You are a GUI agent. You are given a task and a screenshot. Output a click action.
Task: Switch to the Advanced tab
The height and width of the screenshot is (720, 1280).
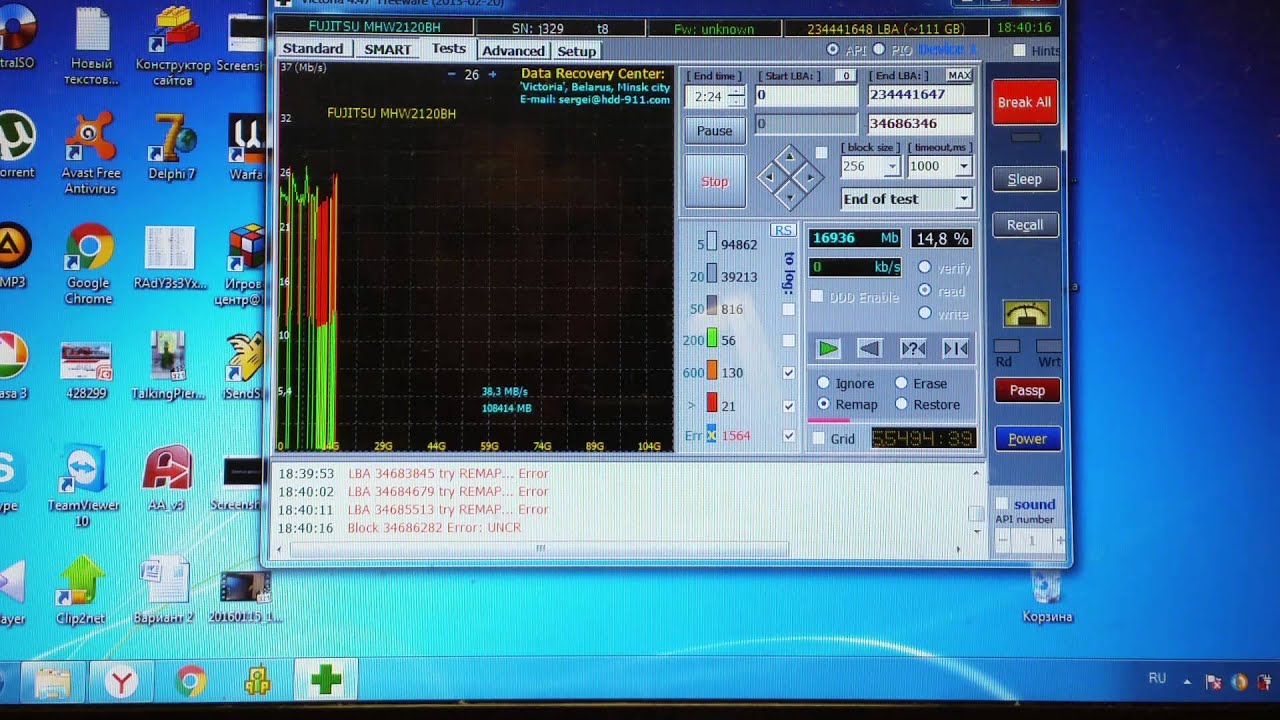513,50
